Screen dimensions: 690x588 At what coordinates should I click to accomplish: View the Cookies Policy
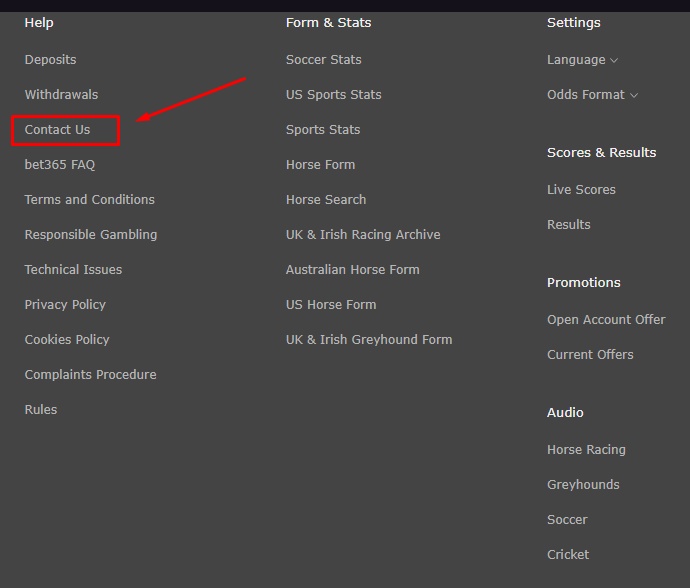coord(67,339)
